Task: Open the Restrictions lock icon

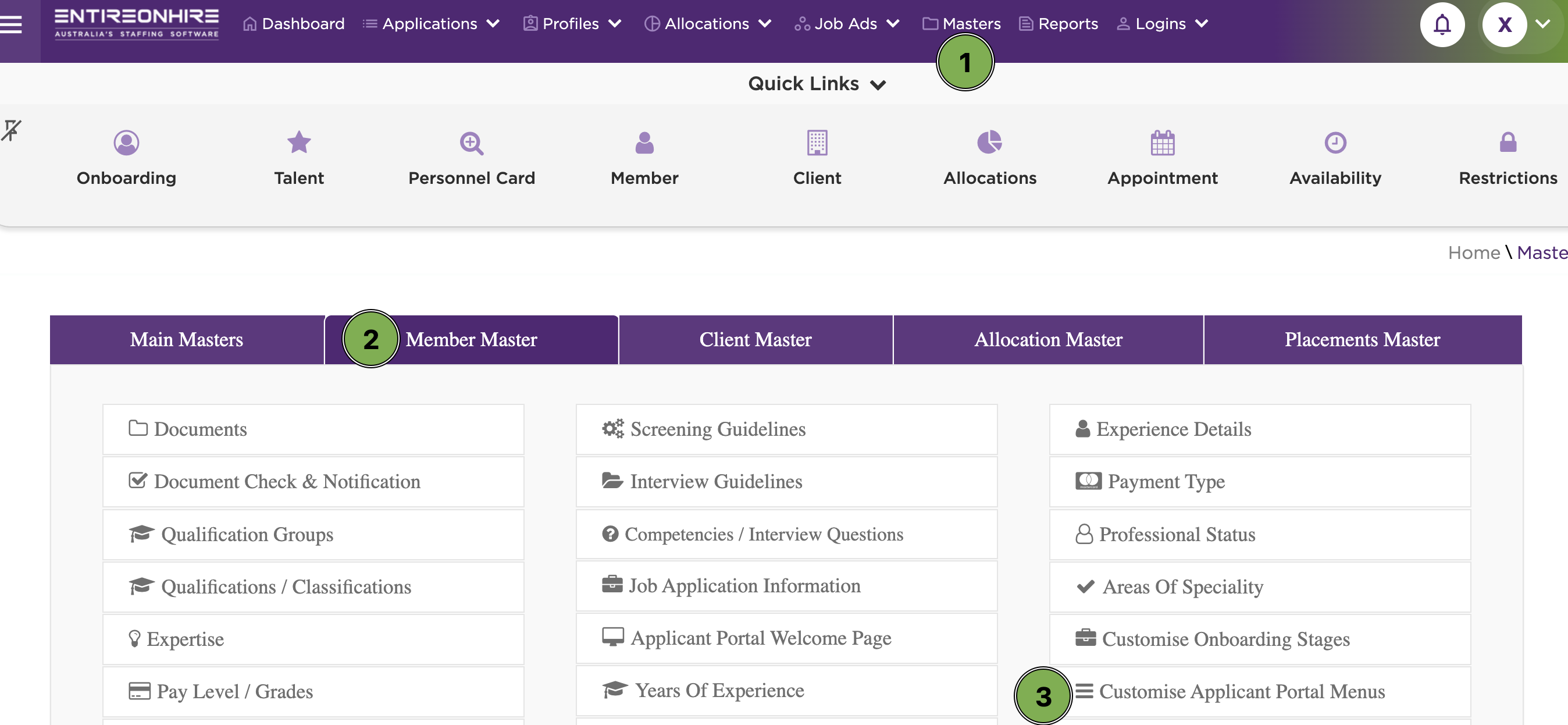Action: click(1508, 143)
